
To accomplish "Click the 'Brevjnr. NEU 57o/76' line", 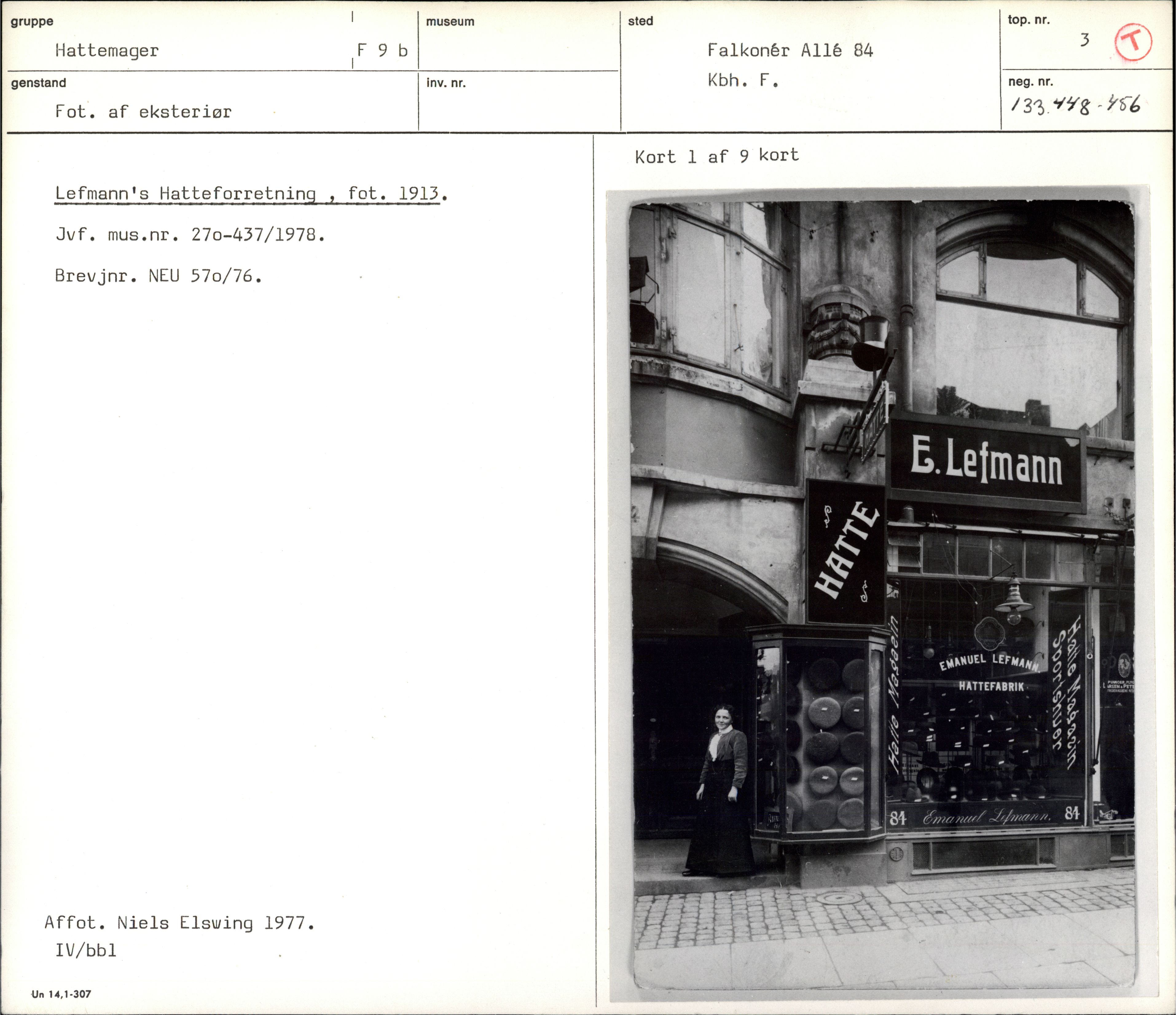I will 158,276.
